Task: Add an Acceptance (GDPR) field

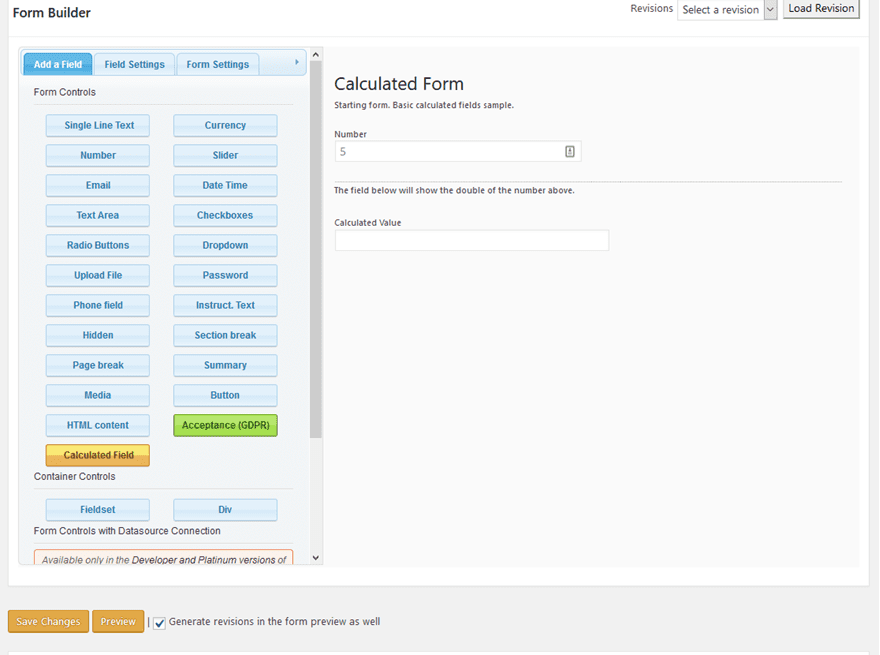Action: click(225, 425)
